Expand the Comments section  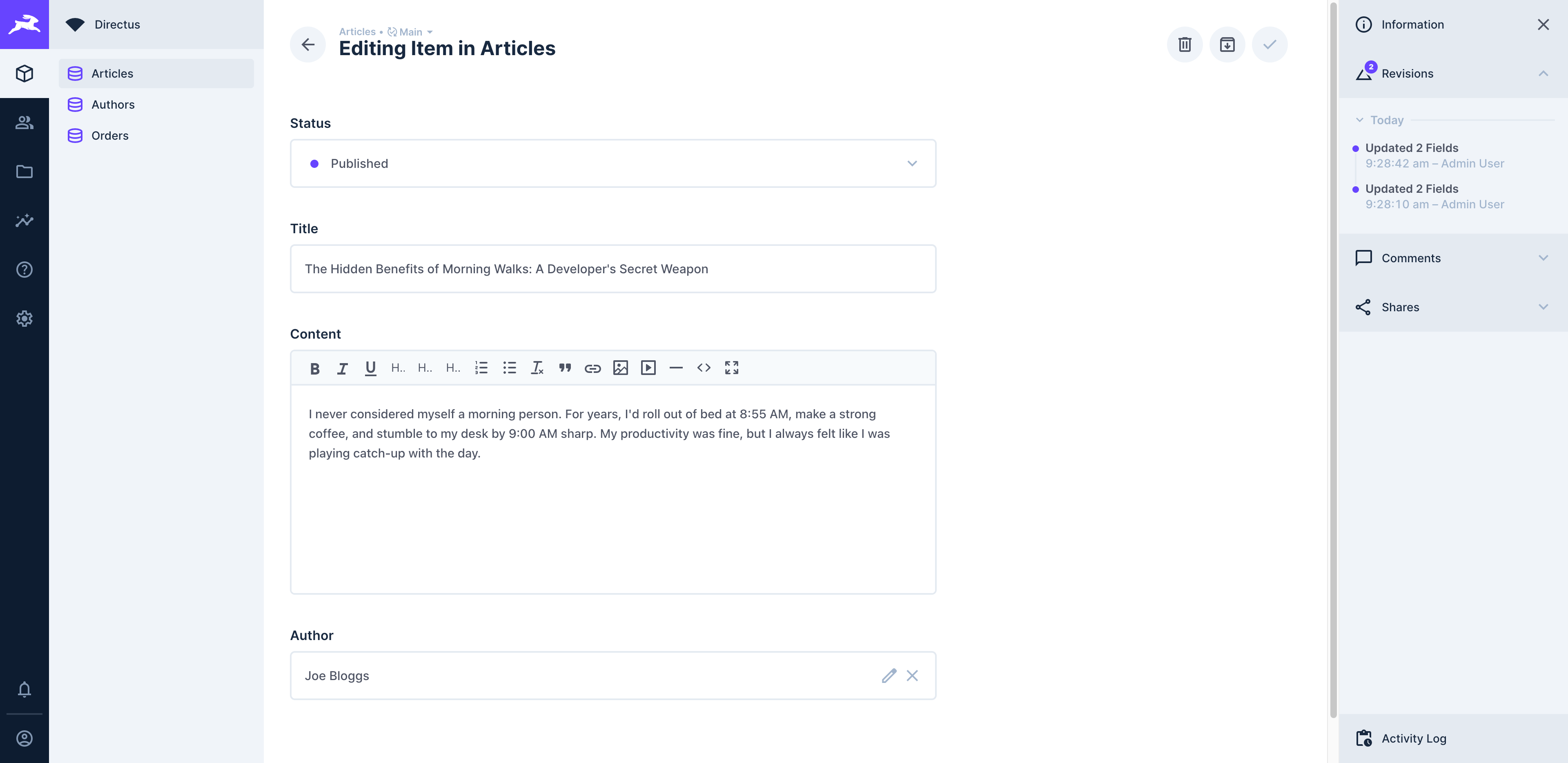click(1543, 258)
